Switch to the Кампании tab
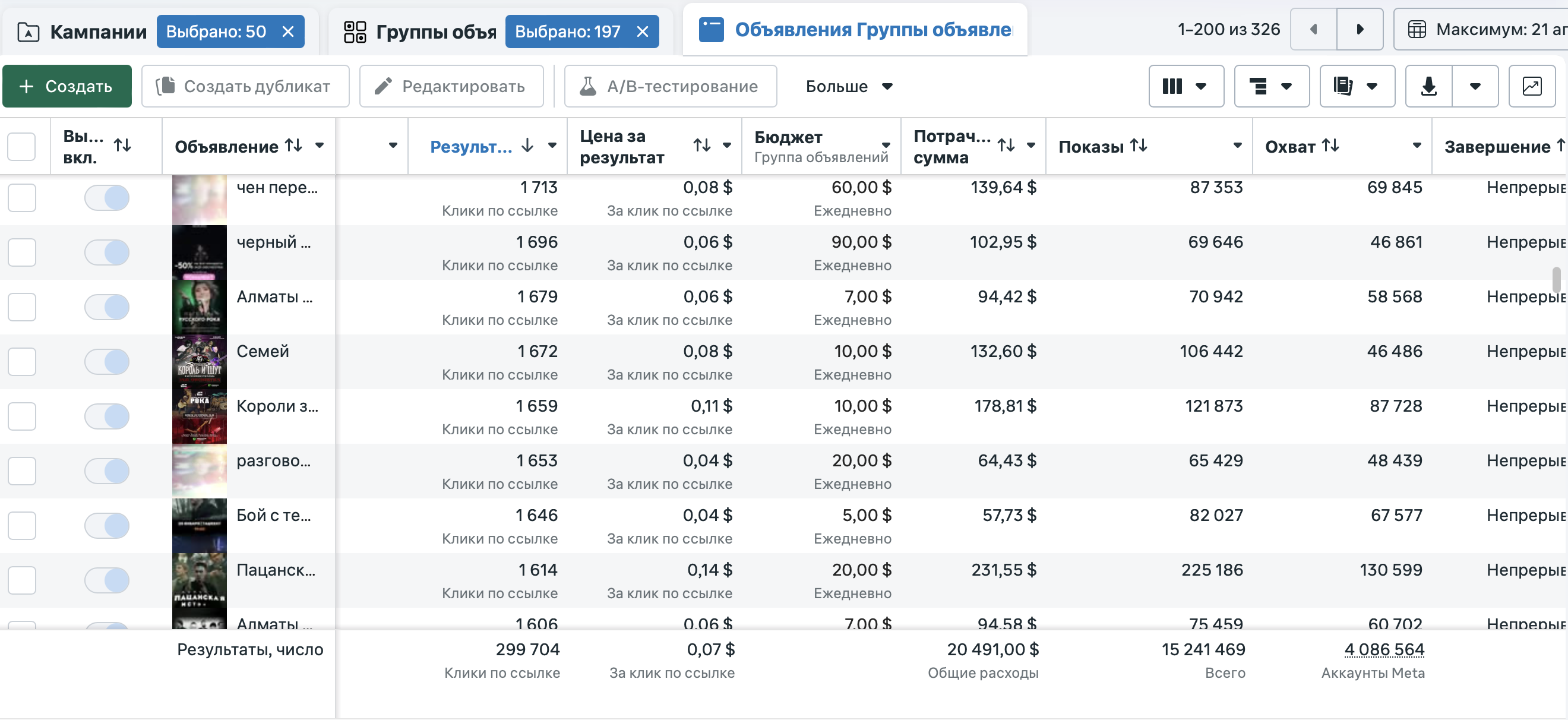 point(83,31)
